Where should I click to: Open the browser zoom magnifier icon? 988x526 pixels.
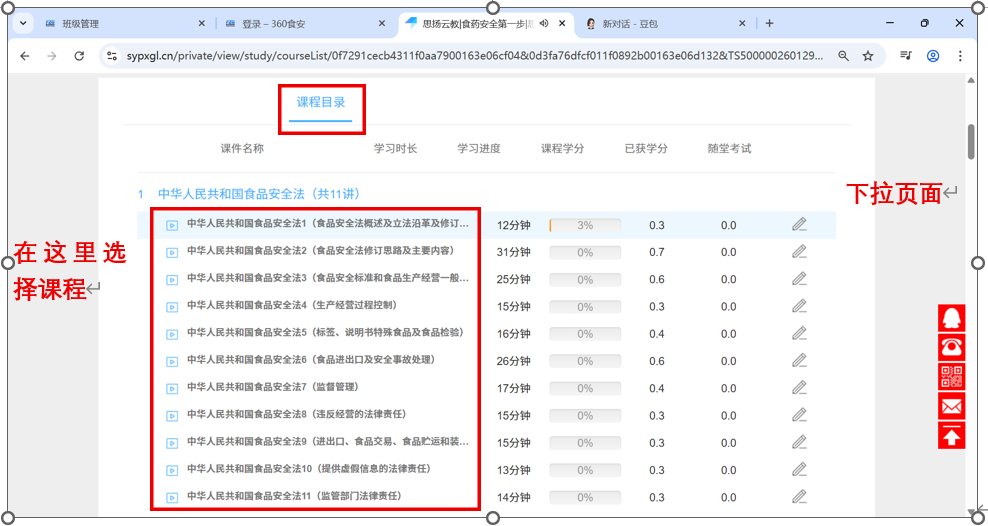(x=844, y=57)
